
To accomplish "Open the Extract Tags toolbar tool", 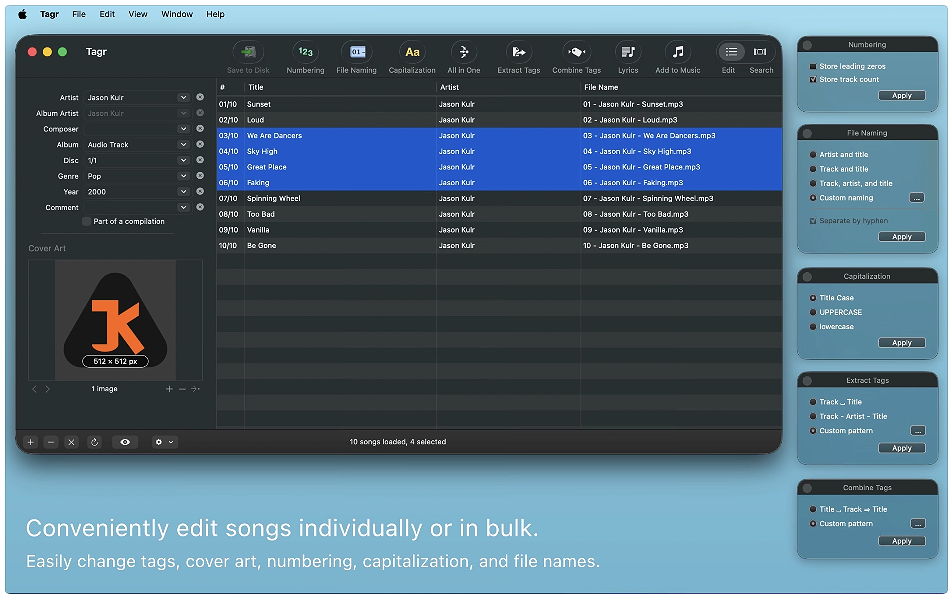I will (519, 52).
